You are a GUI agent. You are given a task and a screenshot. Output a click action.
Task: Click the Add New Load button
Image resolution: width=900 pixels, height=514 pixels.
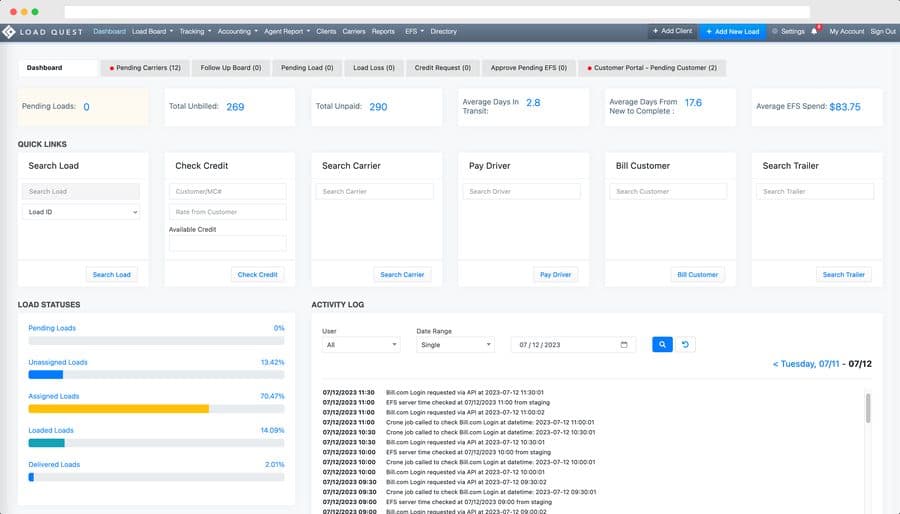732,32
